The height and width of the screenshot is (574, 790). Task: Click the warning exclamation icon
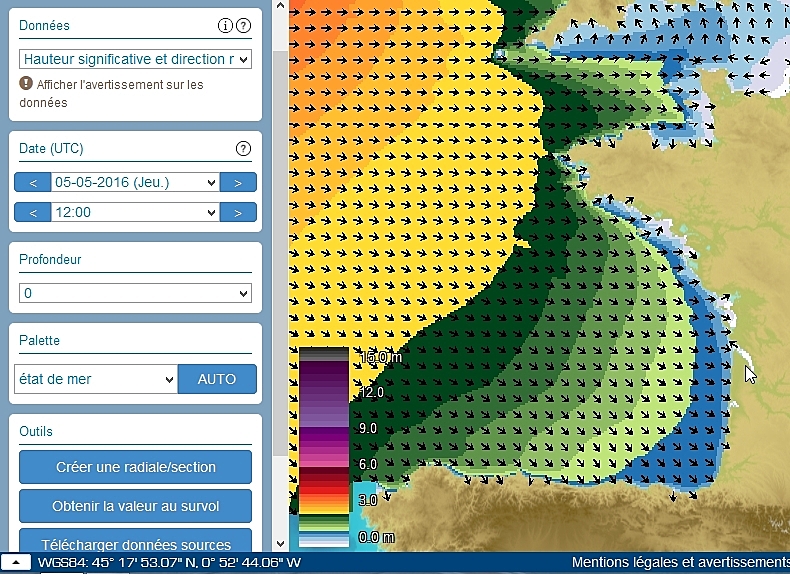click(x=26, y=83)
